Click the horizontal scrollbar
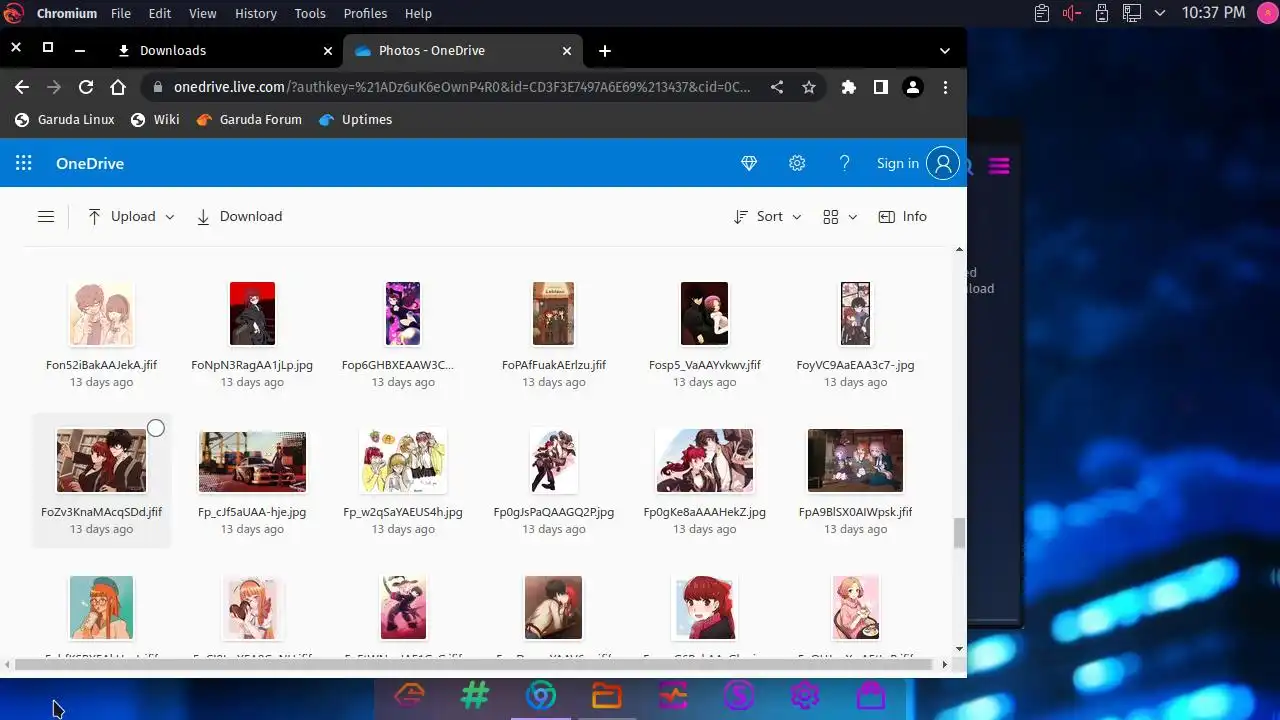Viewport: 1280px width, 720px height. pyautogui.click(x=476, y=663)
